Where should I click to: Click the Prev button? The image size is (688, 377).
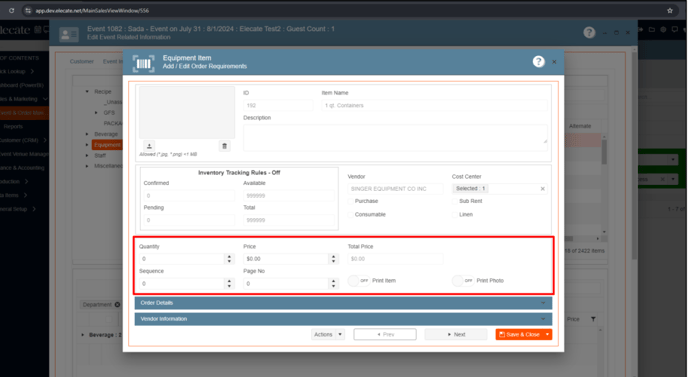pos(385,334)
